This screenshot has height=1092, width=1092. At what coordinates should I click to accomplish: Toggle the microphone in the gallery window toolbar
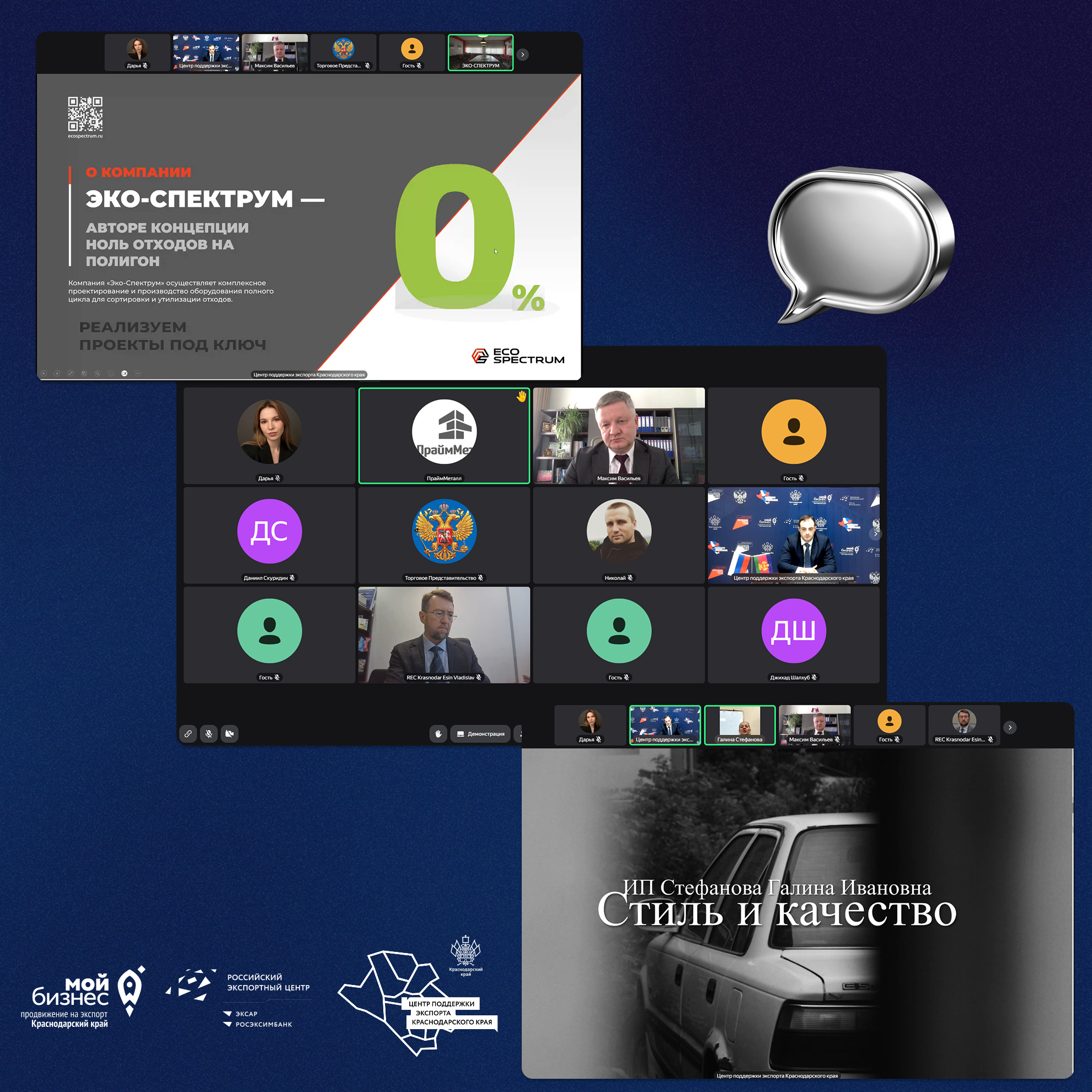point(208,734)
